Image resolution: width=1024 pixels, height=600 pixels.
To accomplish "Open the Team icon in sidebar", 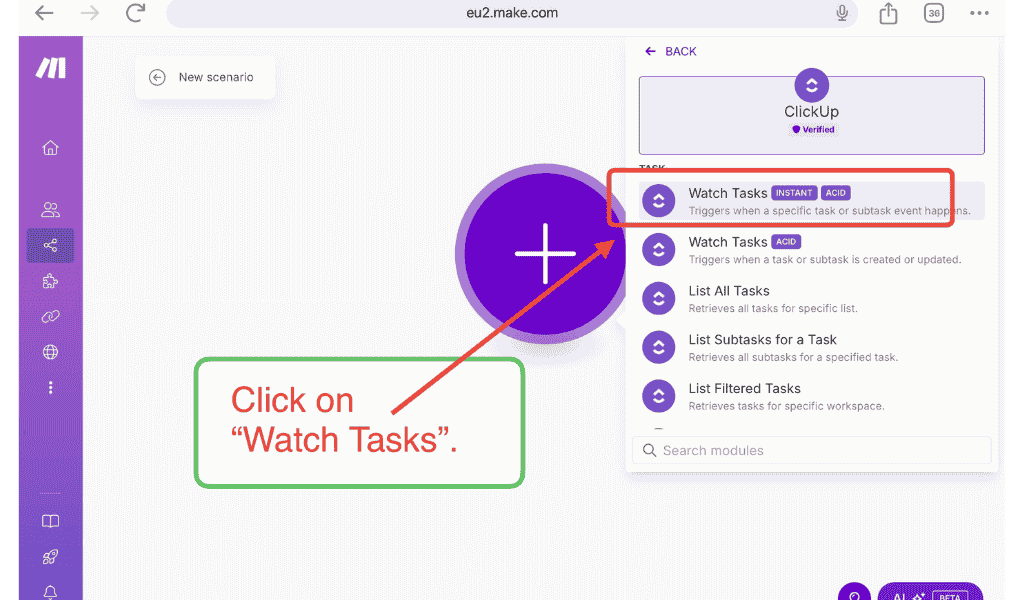I will coord(50,210).
